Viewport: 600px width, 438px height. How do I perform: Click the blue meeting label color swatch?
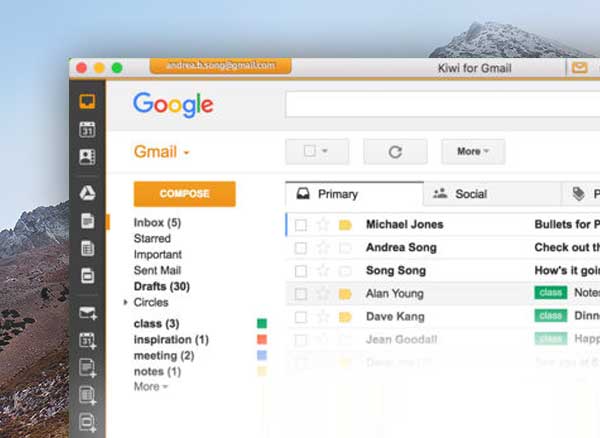262,356
